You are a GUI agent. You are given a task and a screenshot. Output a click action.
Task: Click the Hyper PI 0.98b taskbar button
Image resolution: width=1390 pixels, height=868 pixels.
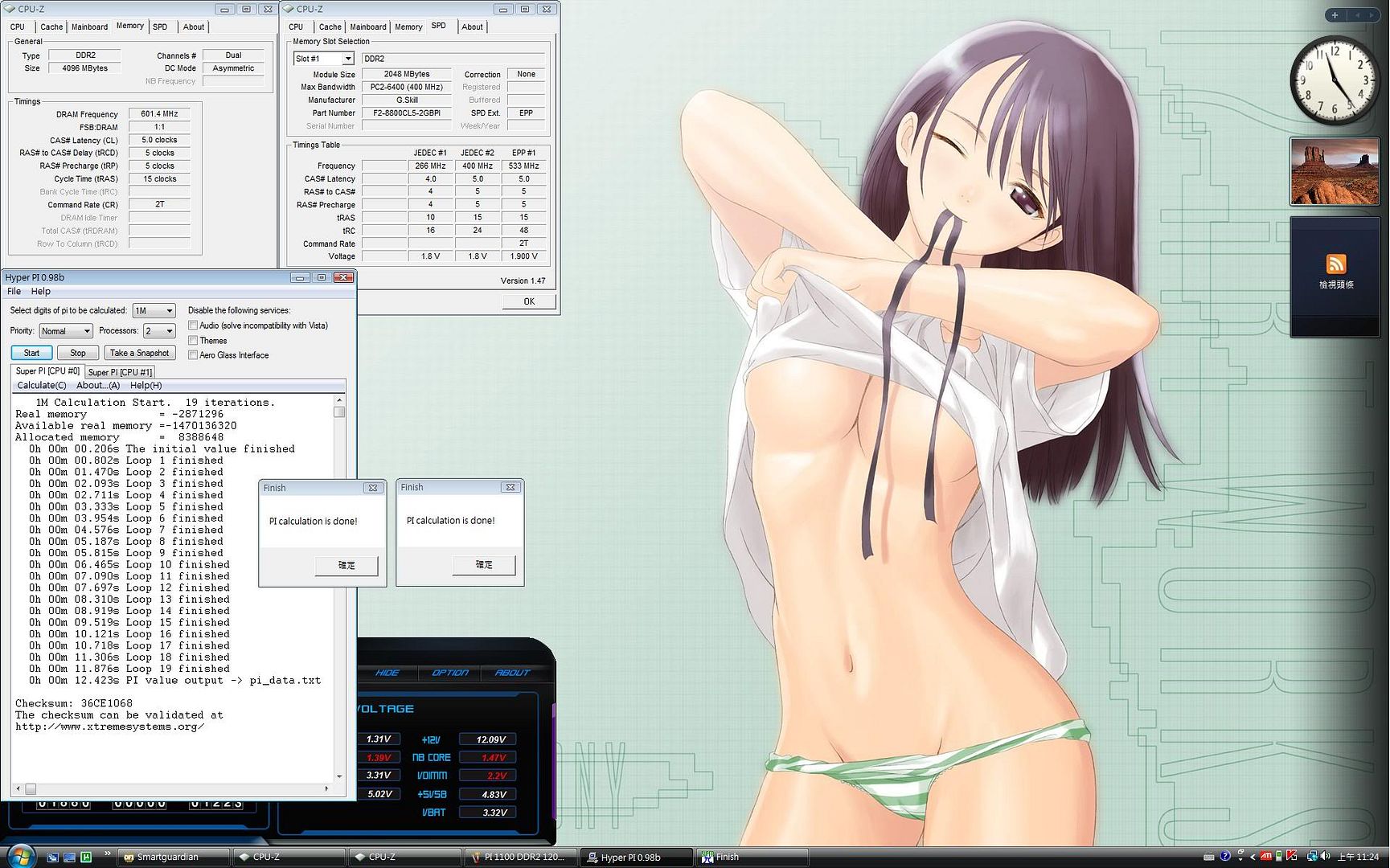click(637, 857)
